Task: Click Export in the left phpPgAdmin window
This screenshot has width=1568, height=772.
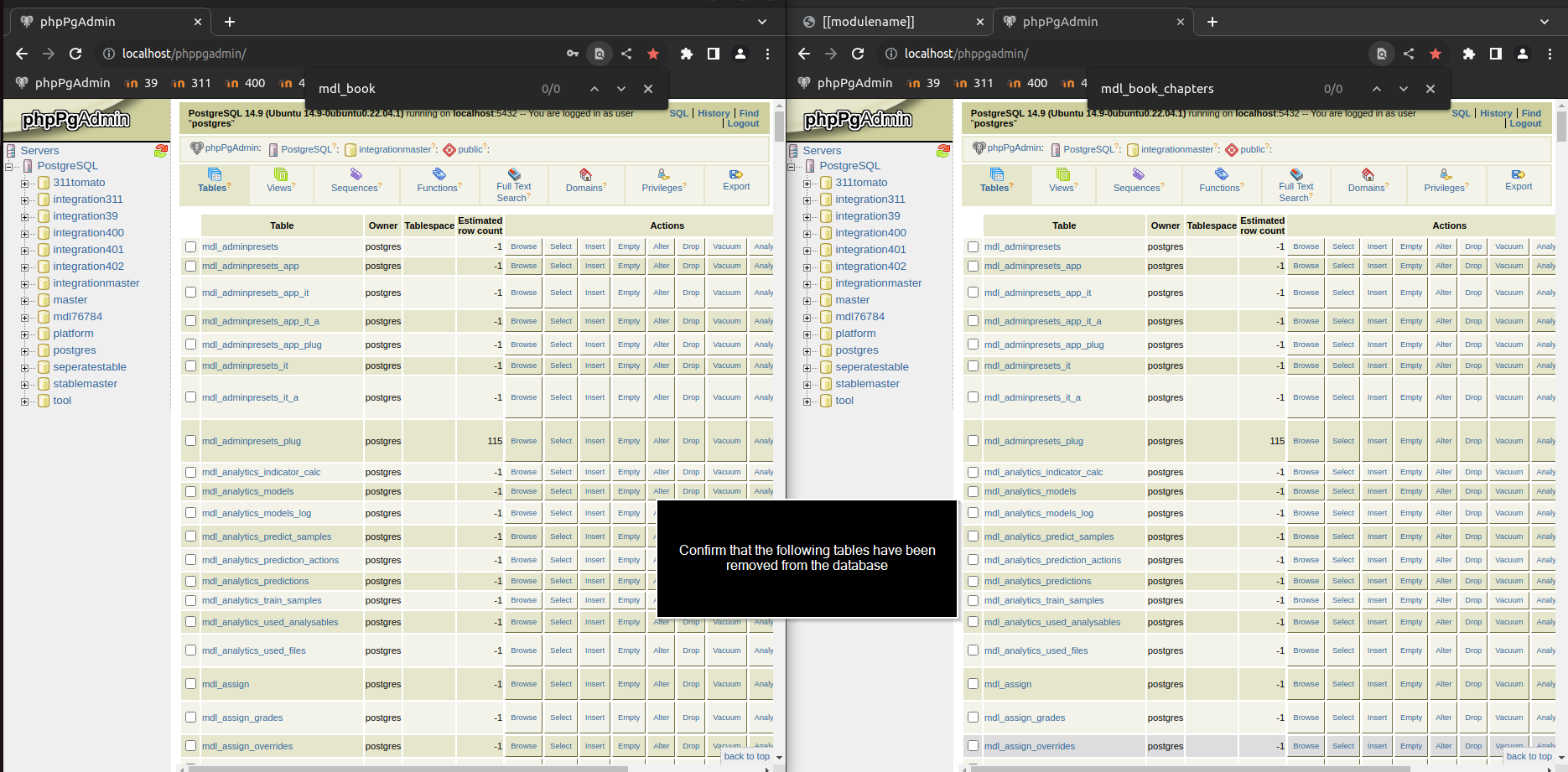Action: pyautogui.click(x=736, y=179)
